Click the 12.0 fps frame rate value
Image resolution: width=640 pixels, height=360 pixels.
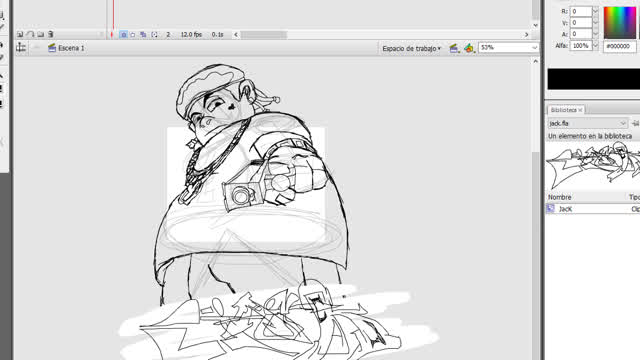point(191,35)
